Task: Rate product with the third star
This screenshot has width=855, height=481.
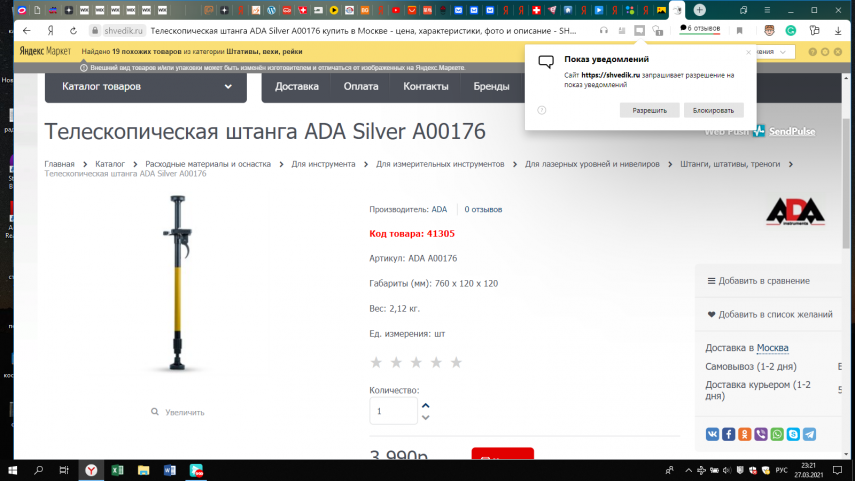Action: [x=416, y=362]
